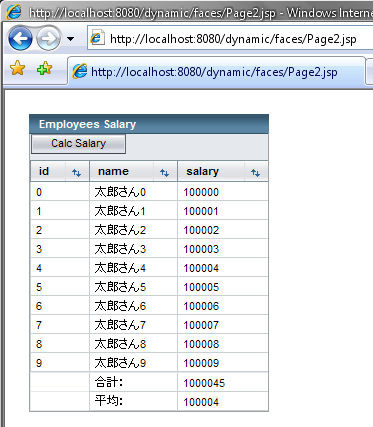This screenshot has width=373, height=427.
Task: Open the recent pages dropdown arrow
Action: [x=70, y=39]
